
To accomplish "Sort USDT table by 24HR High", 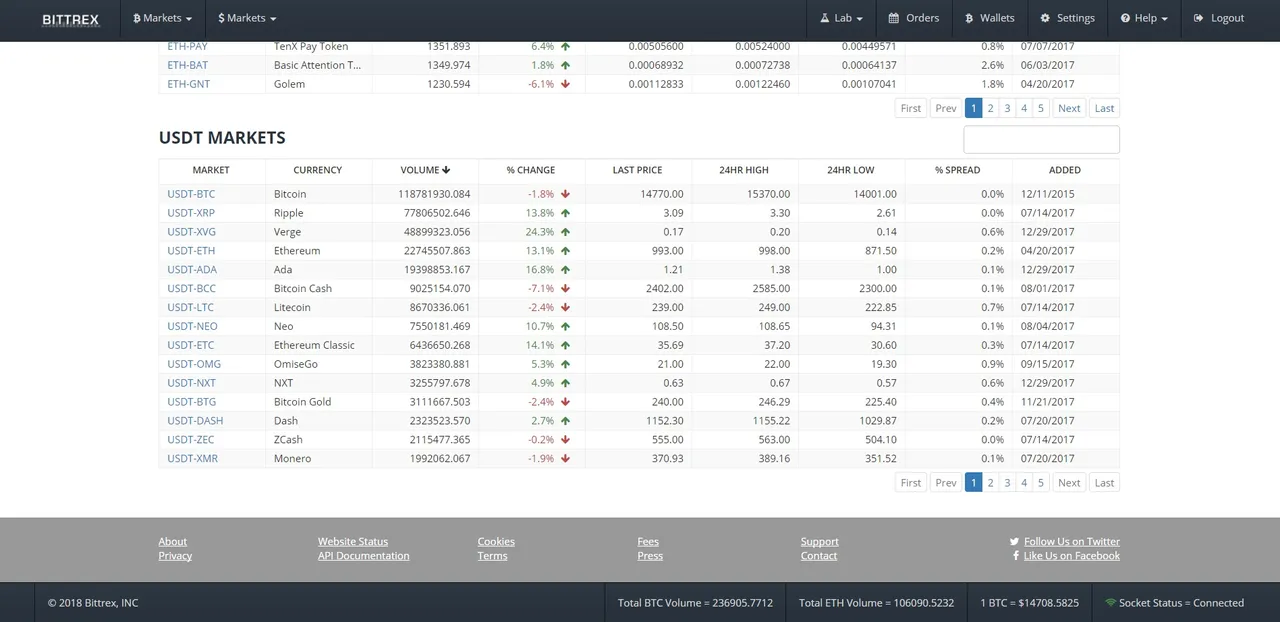I will [744, 170].
